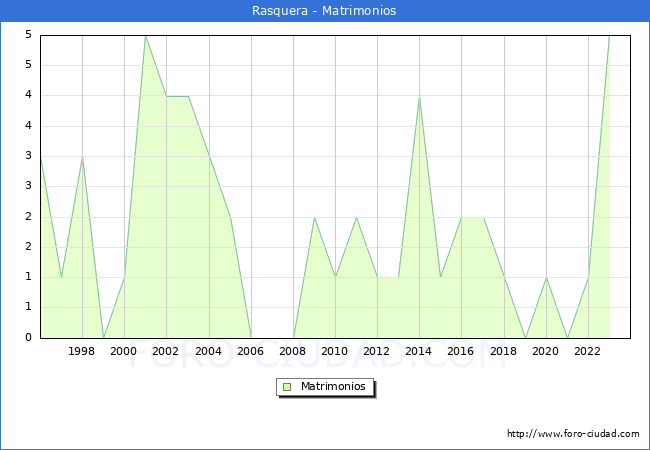Click the chart title Rasquera - Matrimonios
Viewport: 650px width, 450px height.
tap(325, 11)
